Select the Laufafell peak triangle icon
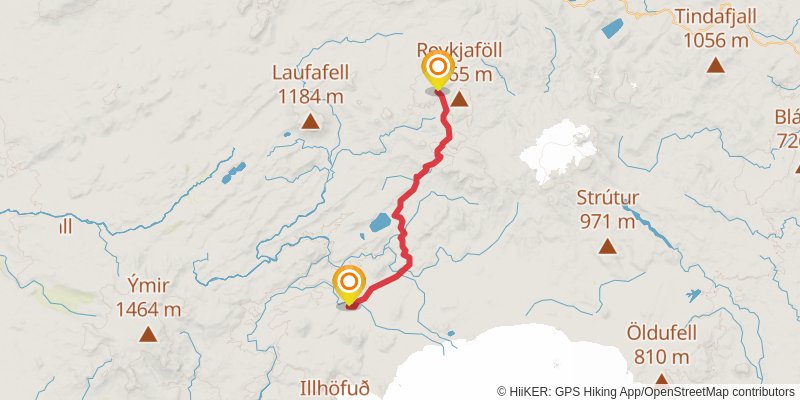 310,121
